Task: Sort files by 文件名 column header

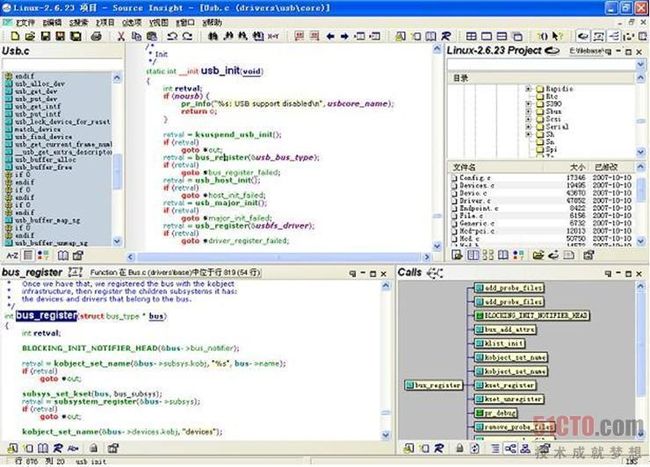Action: click(x=463, y=167)
